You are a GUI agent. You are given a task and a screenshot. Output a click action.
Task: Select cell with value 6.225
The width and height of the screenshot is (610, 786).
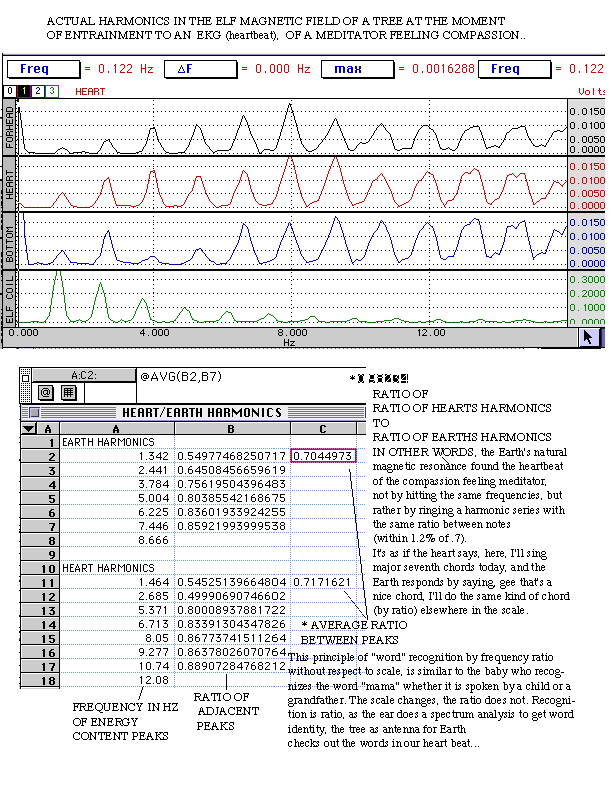[117, 512]
